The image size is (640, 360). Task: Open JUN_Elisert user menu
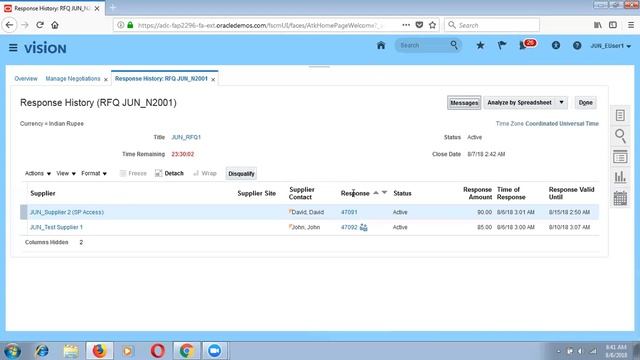pyautogui.click(x=611, y=46)
